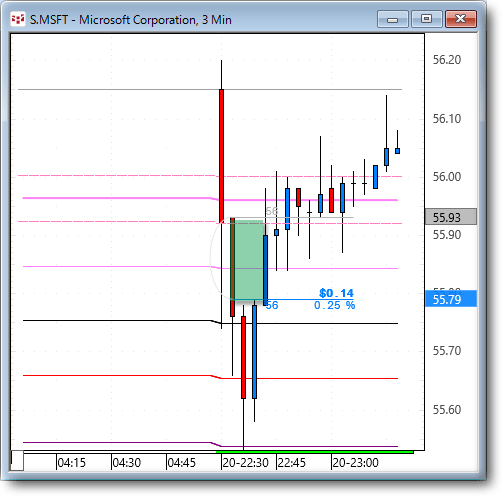
Task: Click the gray 56 label above trade rectangle
Action: tap(272, 211)
